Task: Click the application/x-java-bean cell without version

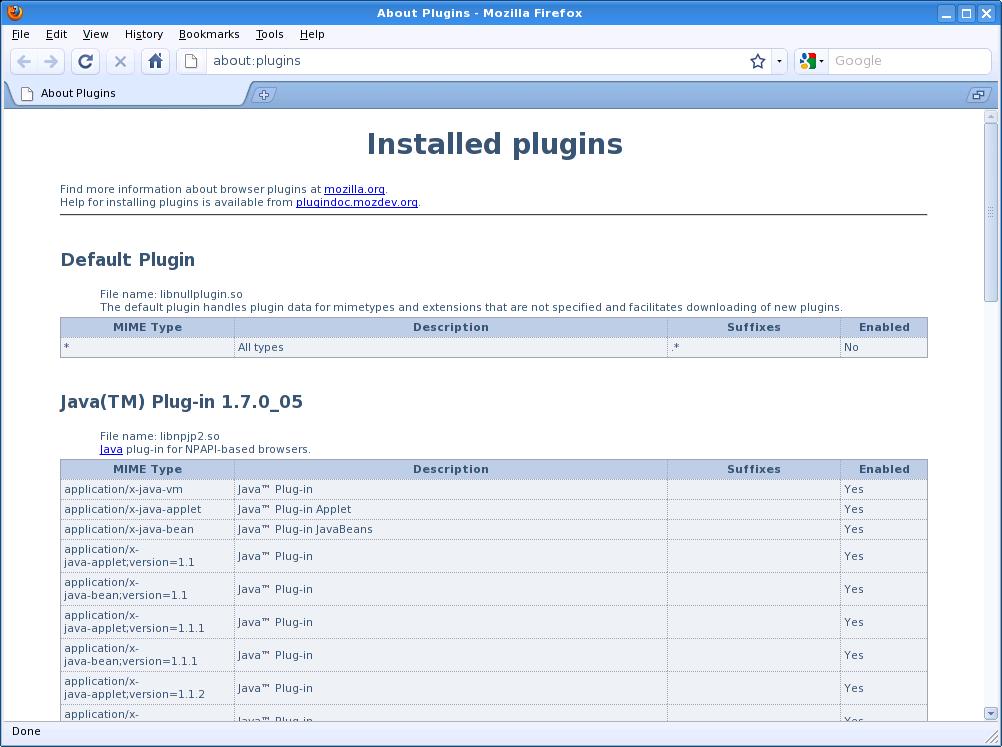Action: pyautogui.click(x=148, y=529)
